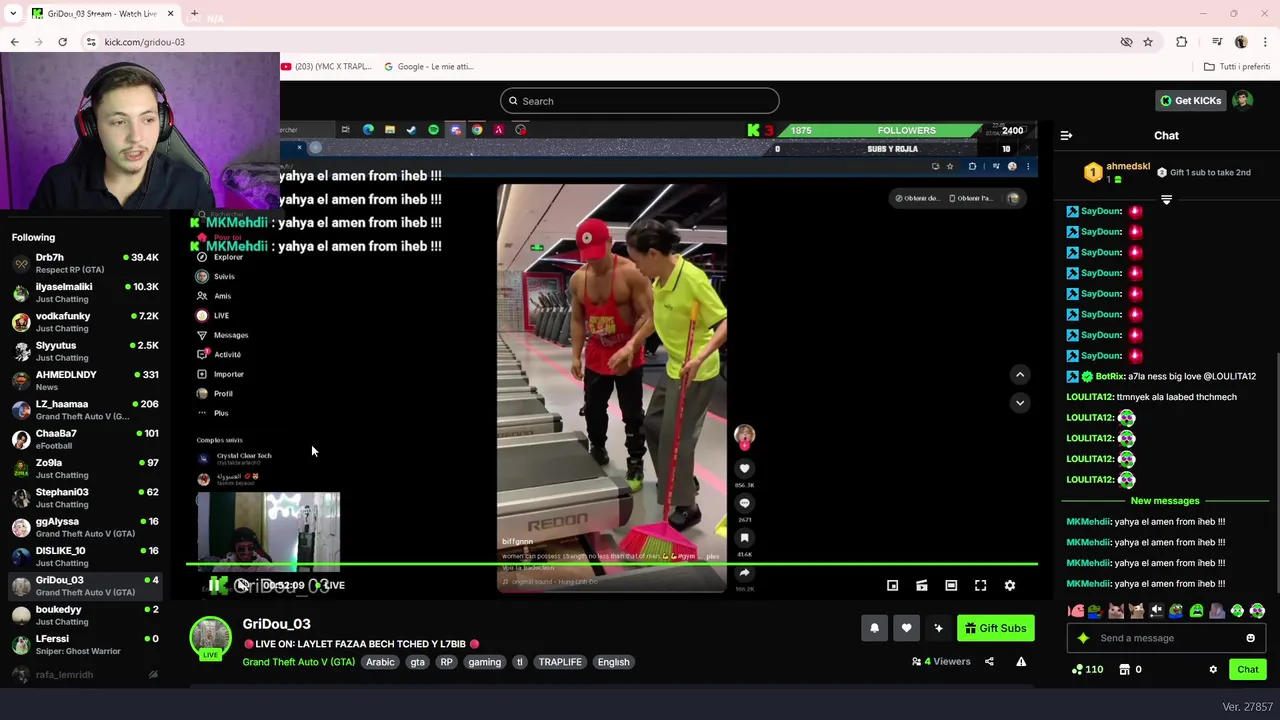Collapse the chat panel

(x=1066, y=135)
